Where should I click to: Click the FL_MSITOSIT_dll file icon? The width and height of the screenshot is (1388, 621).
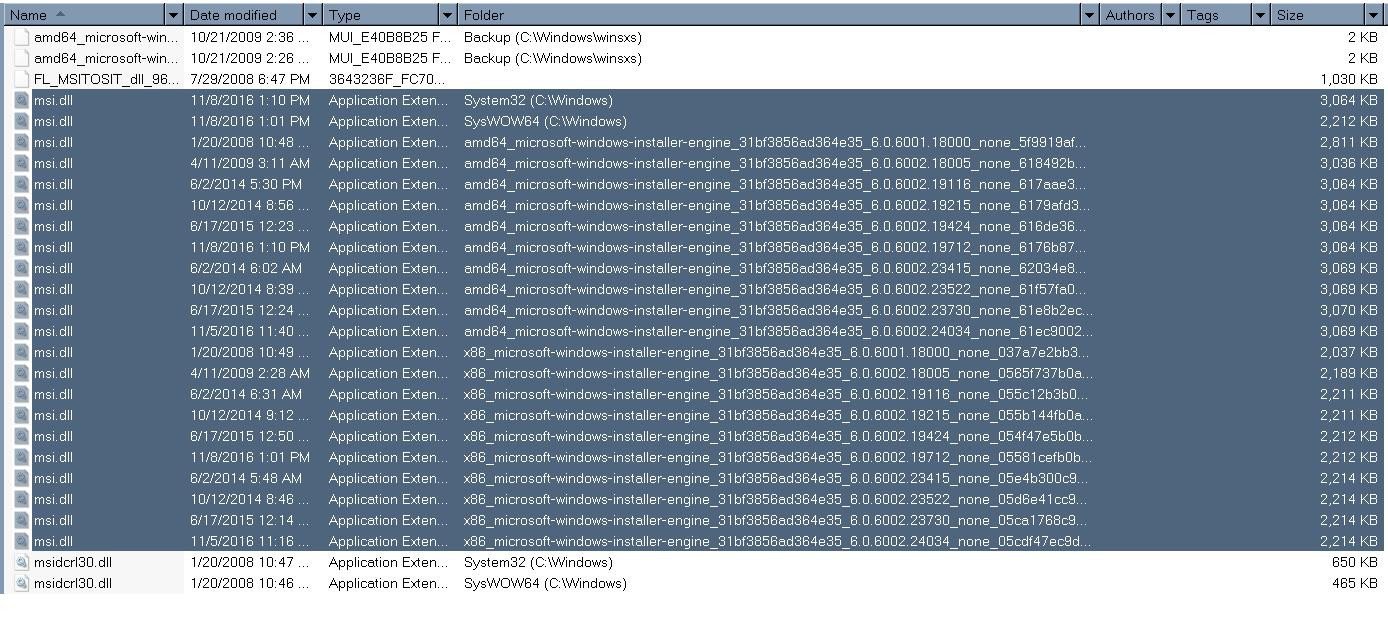(21, 79)
